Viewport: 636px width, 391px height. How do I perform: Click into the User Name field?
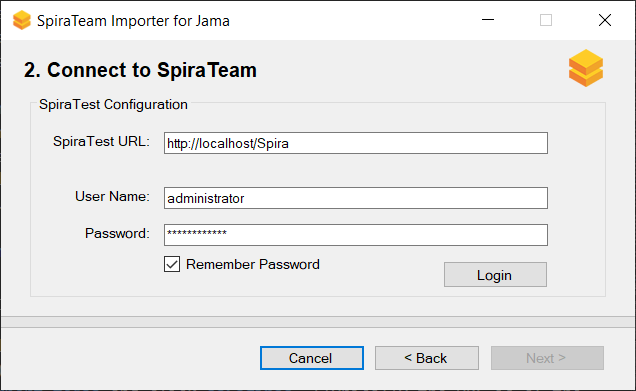coord(356,198)
